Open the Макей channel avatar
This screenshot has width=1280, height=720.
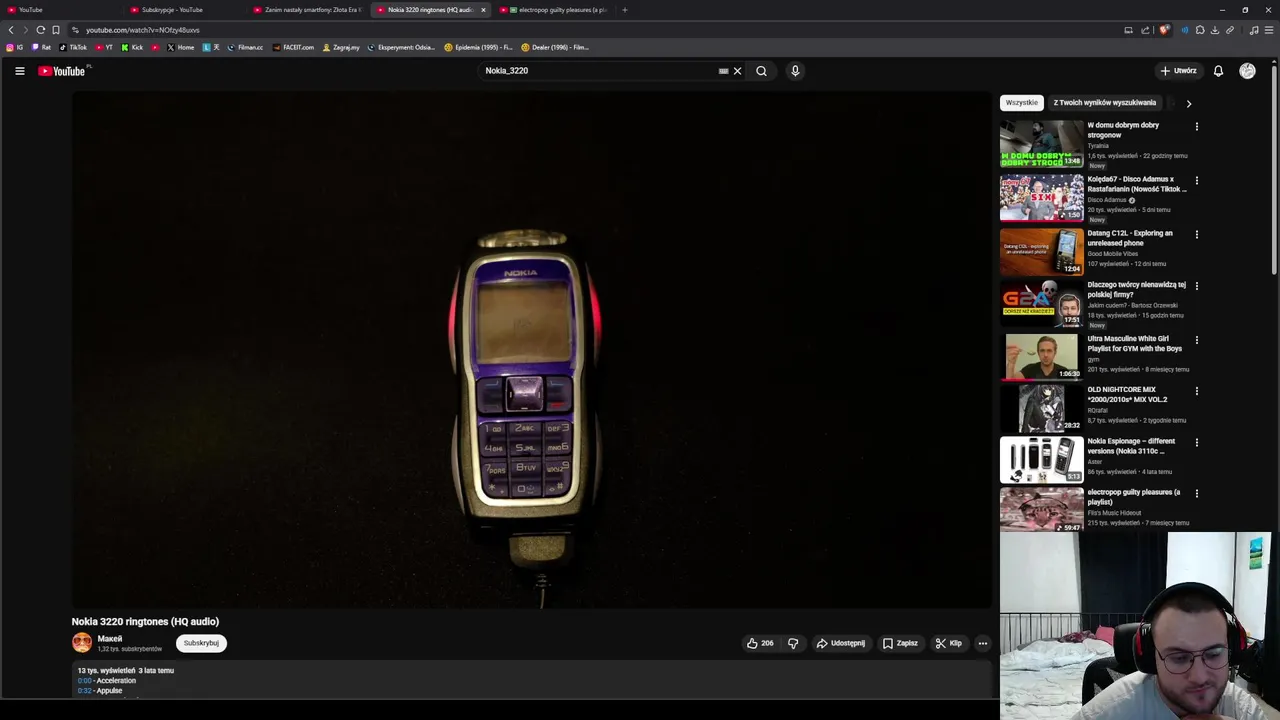coord(82,643)
